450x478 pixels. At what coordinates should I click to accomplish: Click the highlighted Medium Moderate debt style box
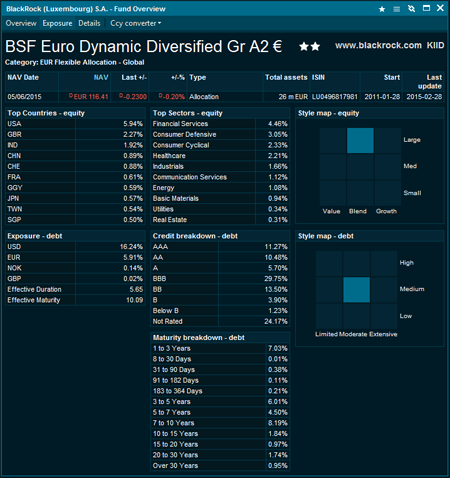[356, 290]
